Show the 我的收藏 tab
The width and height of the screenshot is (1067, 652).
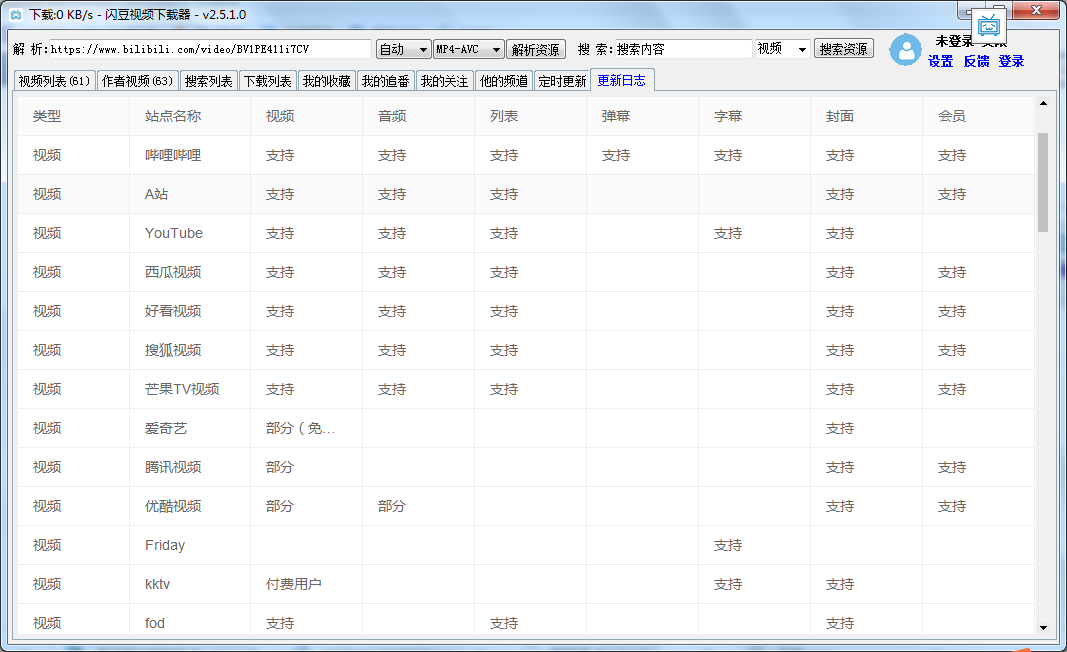[327, 81]
